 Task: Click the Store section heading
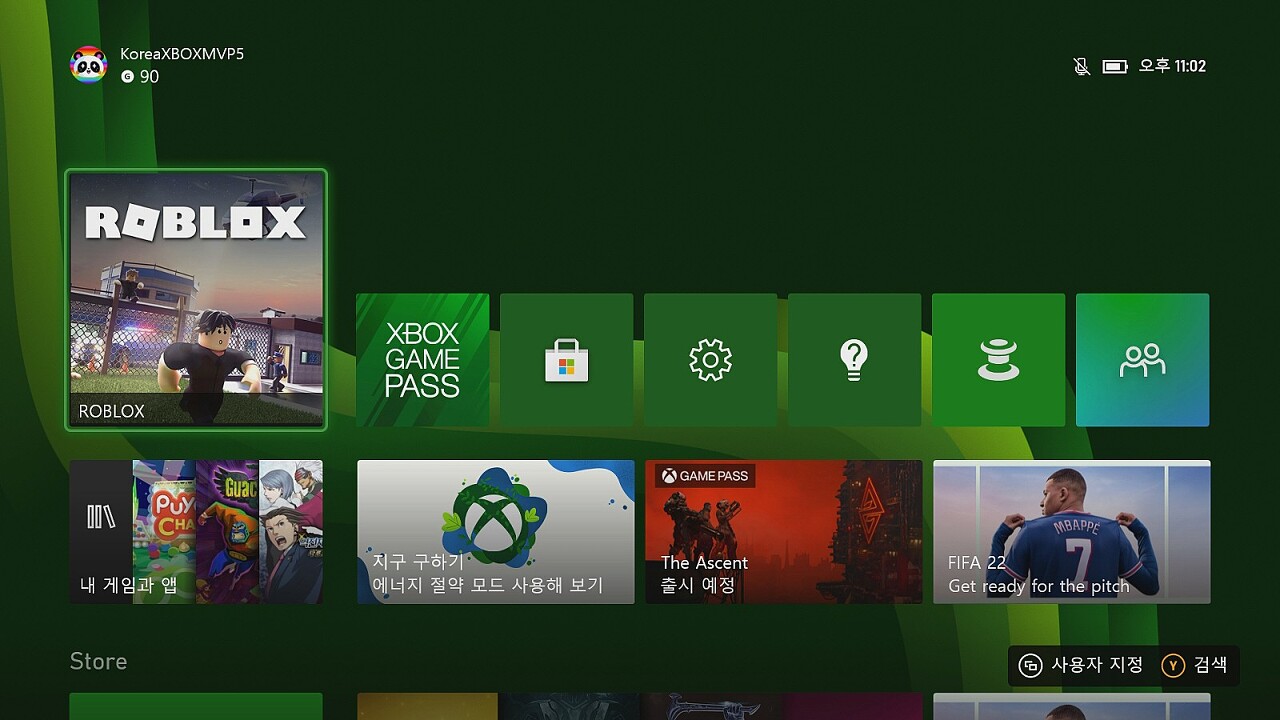click(x=98, y=661)
